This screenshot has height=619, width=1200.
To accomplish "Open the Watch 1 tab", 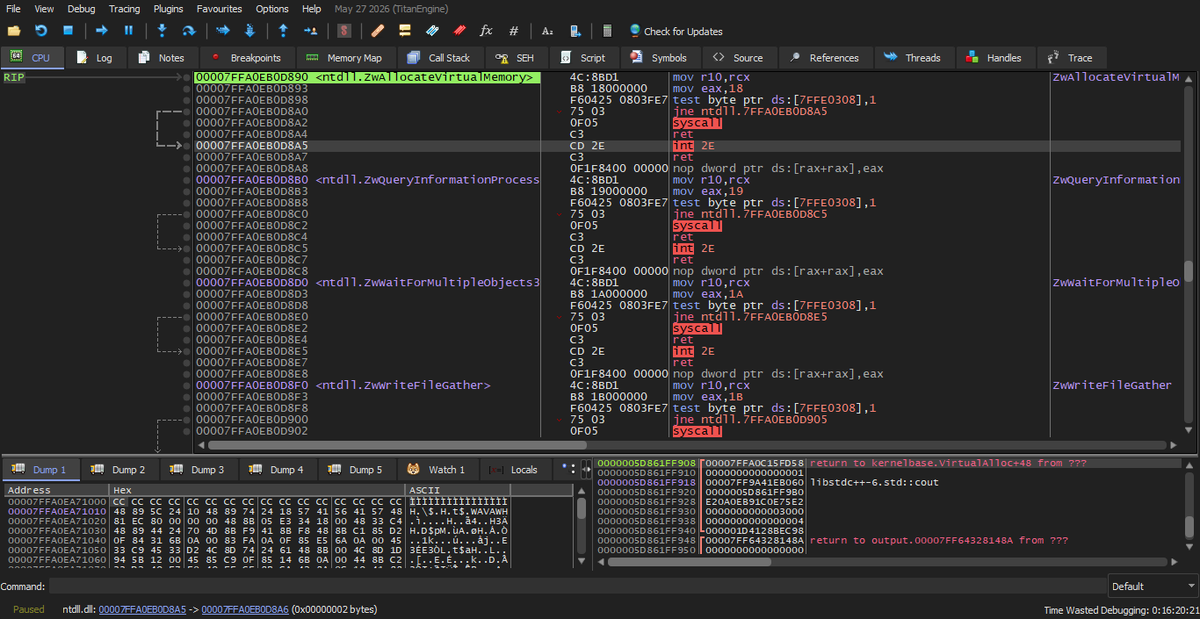I will (x=436, y=469).
